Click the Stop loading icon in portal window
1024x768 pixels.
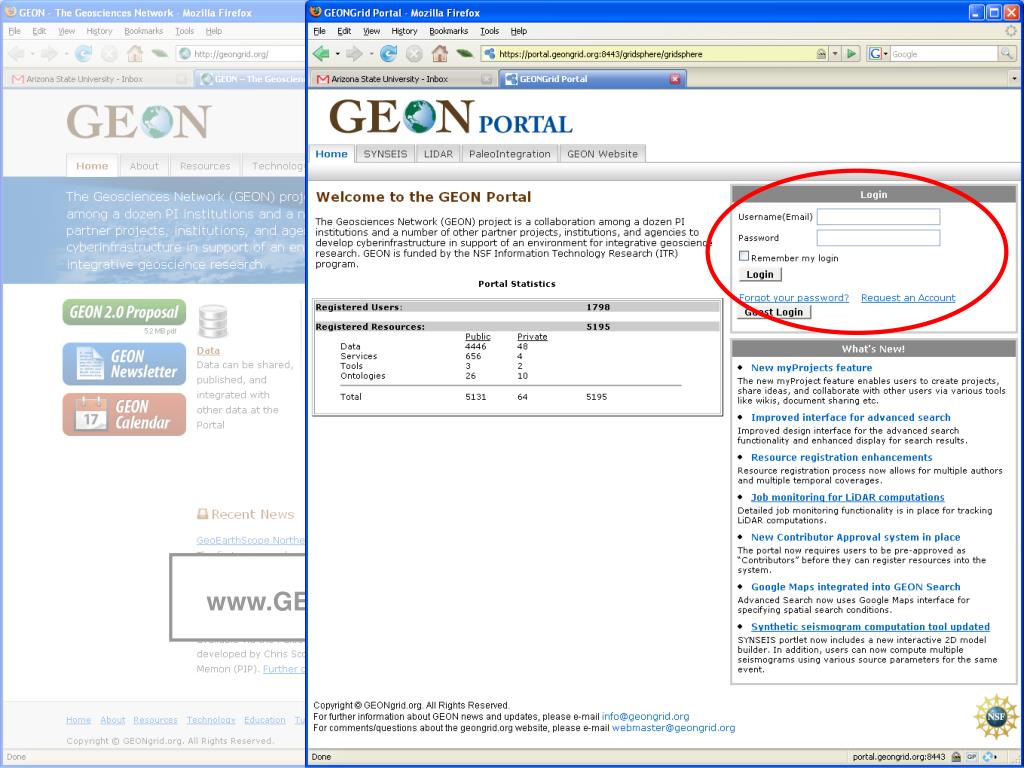(x=413, y=54)
